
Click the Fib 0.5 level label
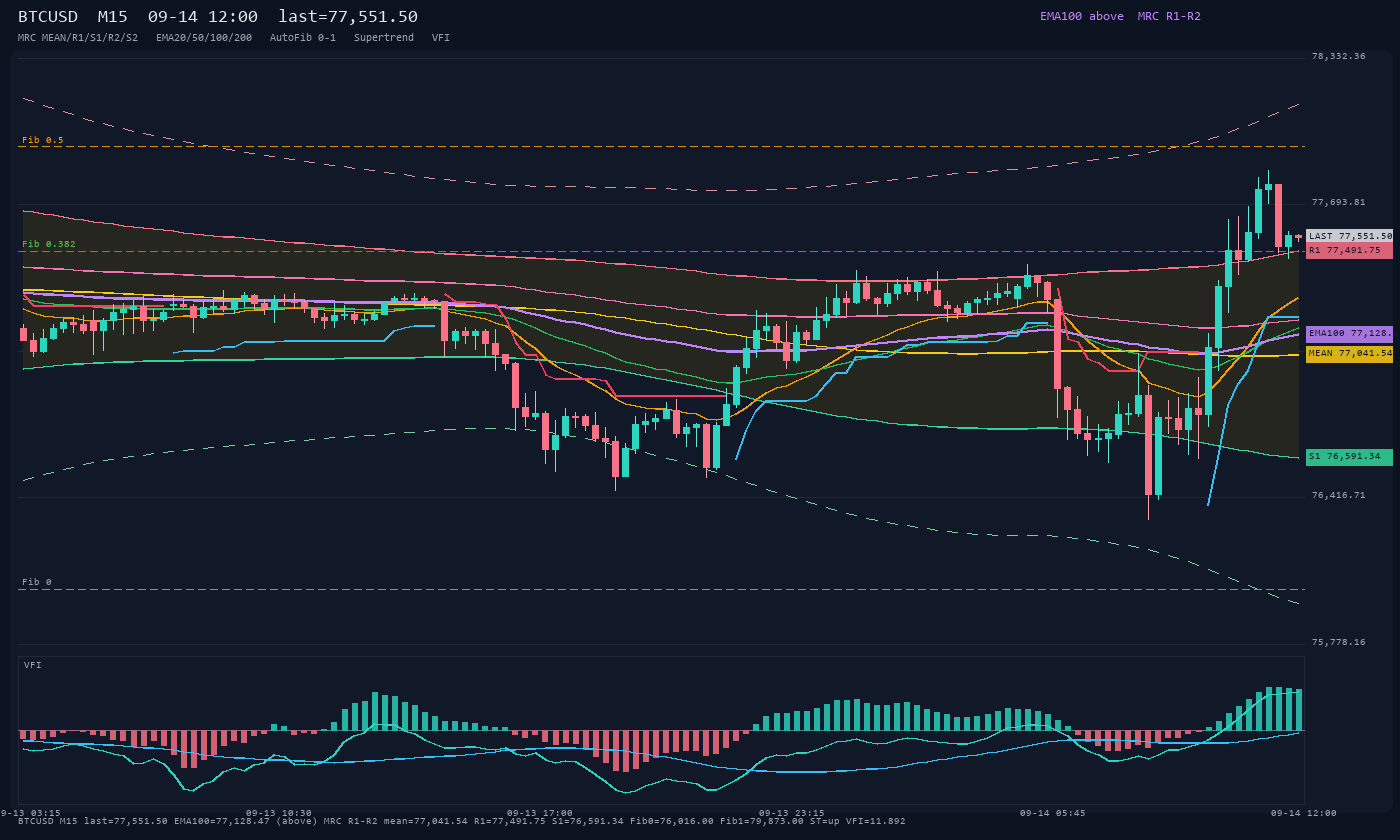[43, 140]
